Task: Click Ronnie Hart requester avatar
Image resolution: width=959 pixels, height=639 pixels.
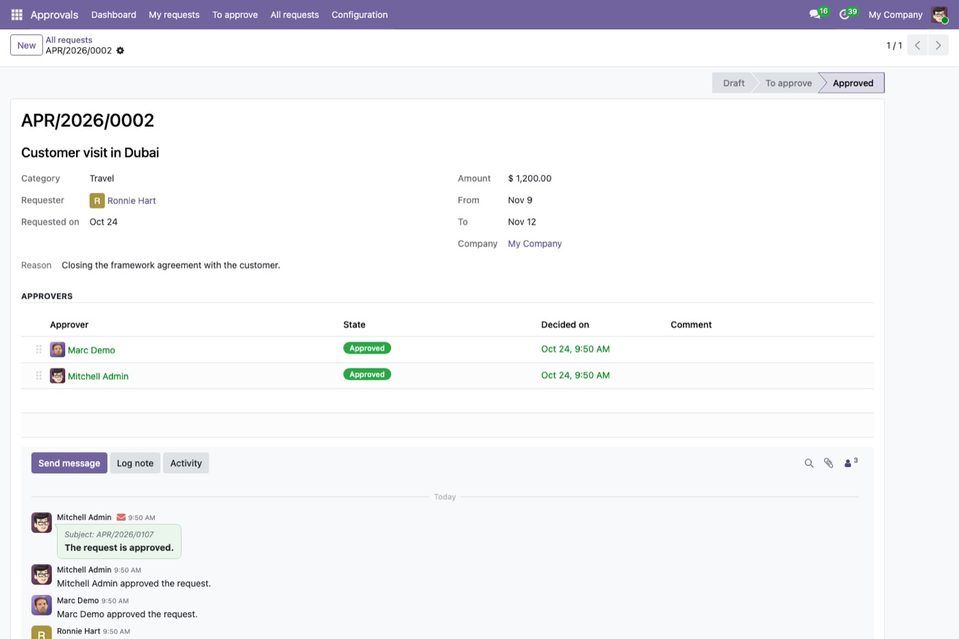Action: pos(97,201)
